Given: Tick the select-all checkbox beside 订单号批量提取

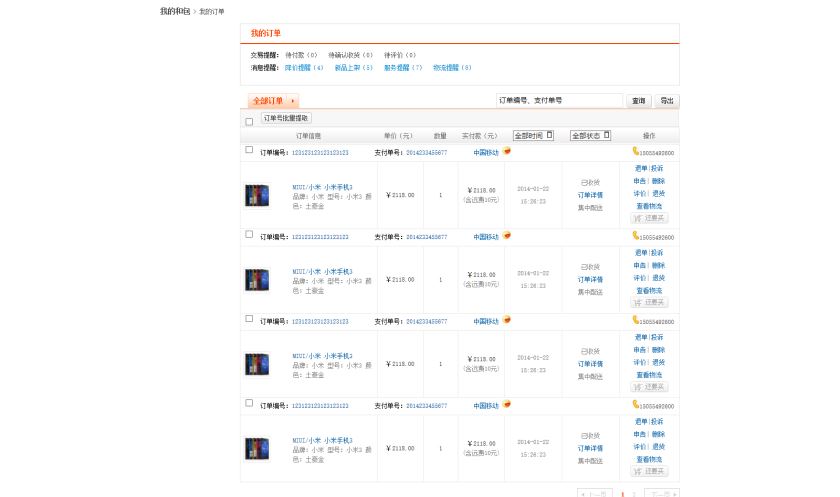Looking at the screenshot, I should tap(249, 122).
